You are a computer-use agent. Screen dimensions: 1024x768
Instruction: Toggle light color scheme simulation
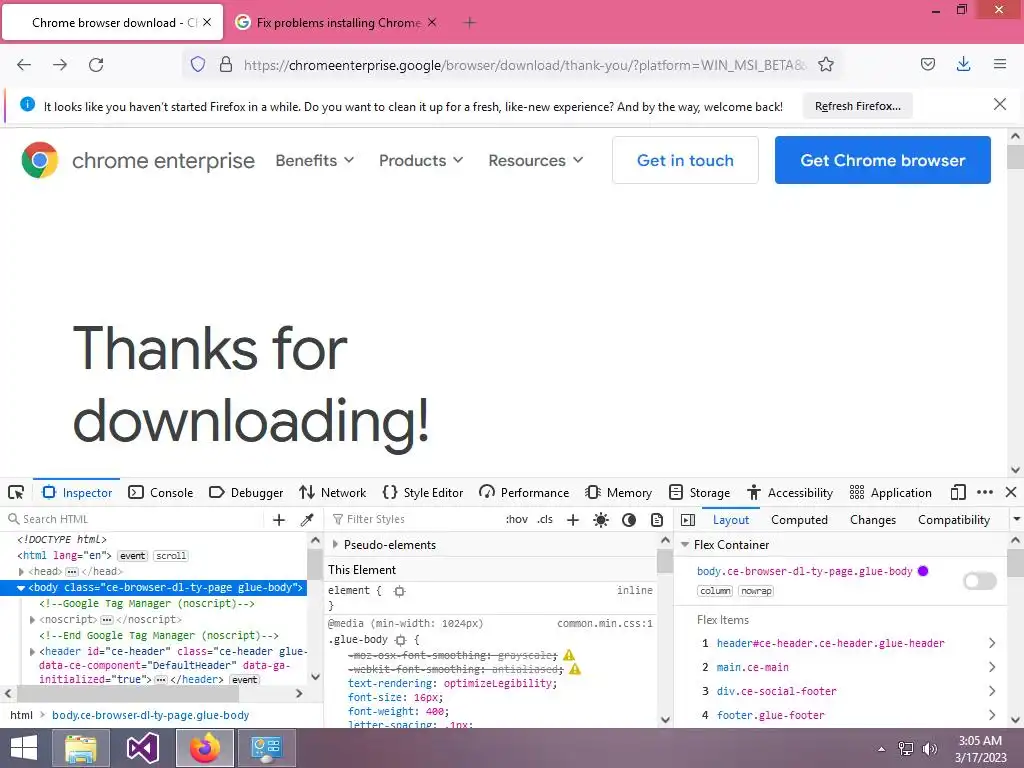pos(601,519)
